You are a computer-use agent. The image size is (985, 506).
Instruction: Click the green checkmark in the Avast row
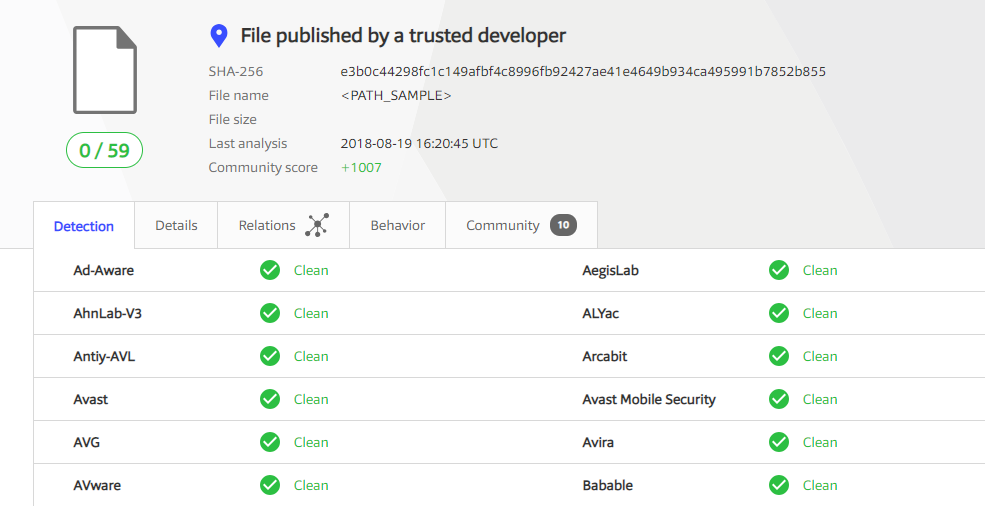pos(270,399)
